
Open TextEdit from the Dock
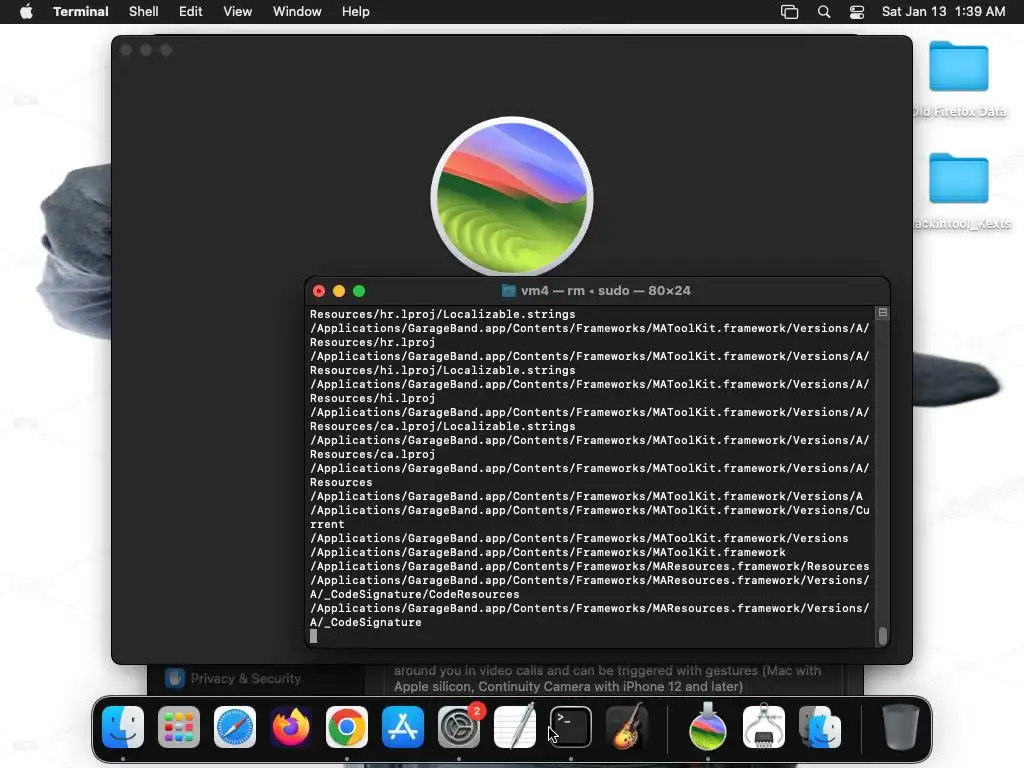tap(515, 727)
